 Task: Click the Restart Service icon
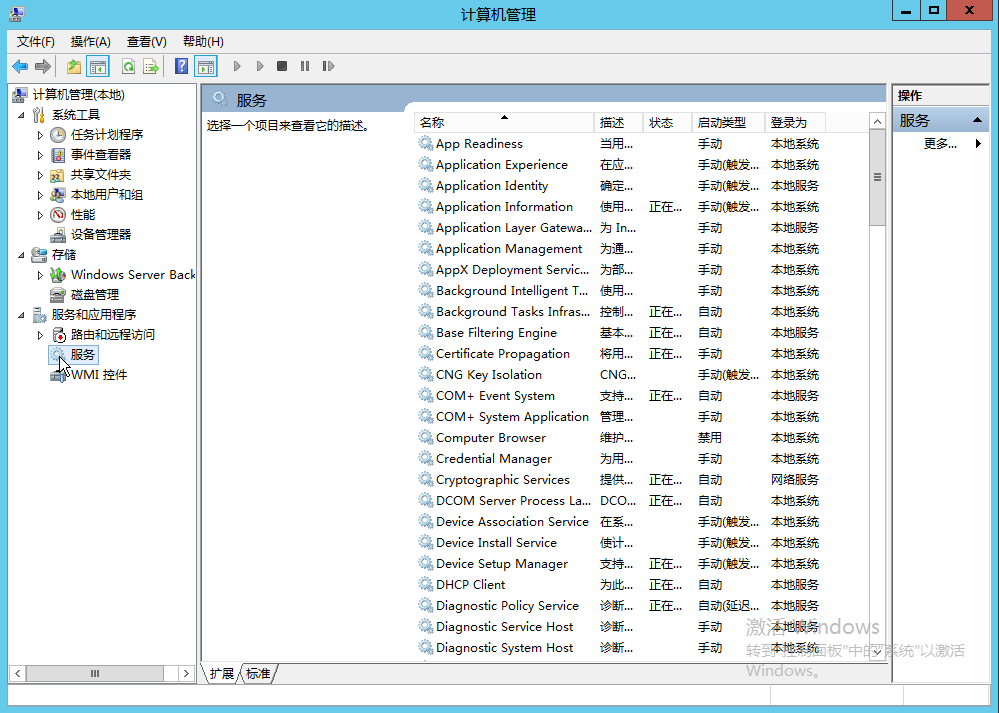coord(328,66)
